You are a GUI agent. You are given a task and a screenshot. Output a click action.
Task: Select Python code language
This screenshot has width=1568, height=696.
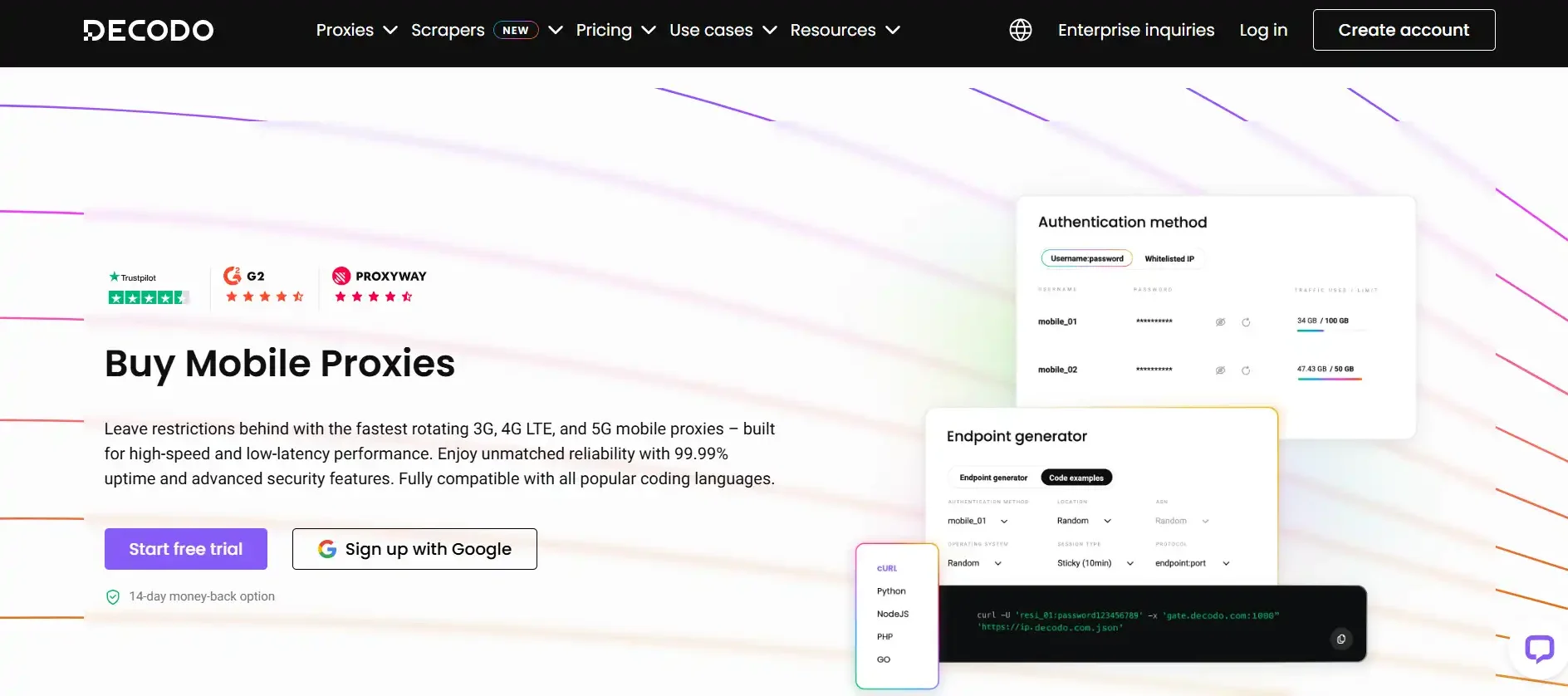tap(891, 591)
